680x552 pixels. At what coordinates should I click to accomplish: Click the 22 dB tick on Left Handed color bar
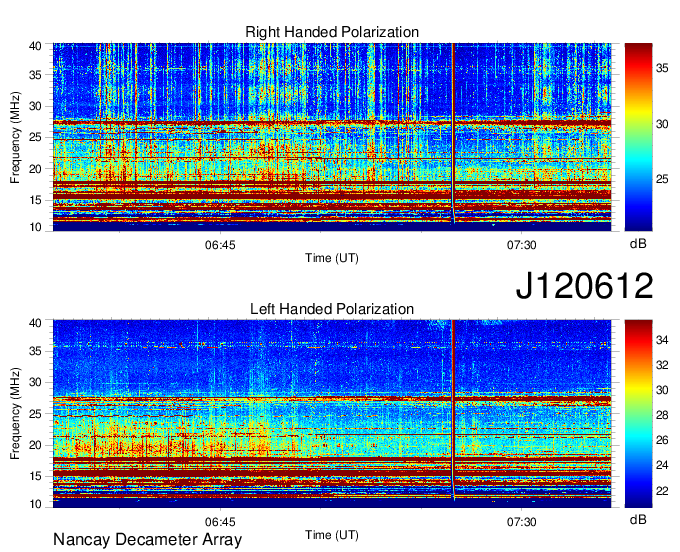click(662, 491)
